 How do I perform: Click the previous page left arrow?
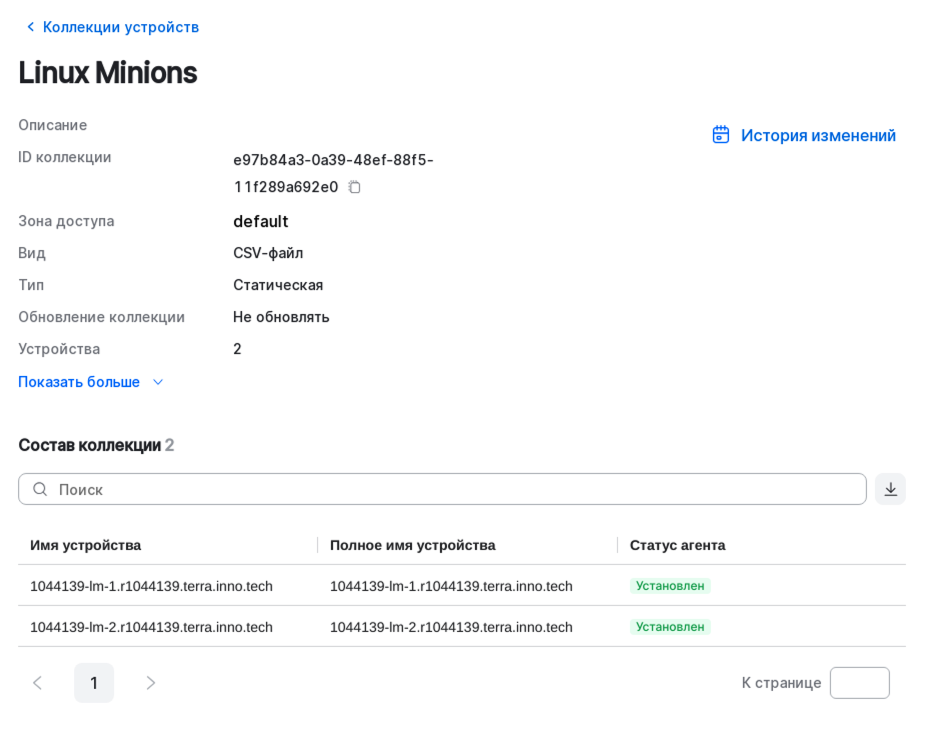point(37,683)
